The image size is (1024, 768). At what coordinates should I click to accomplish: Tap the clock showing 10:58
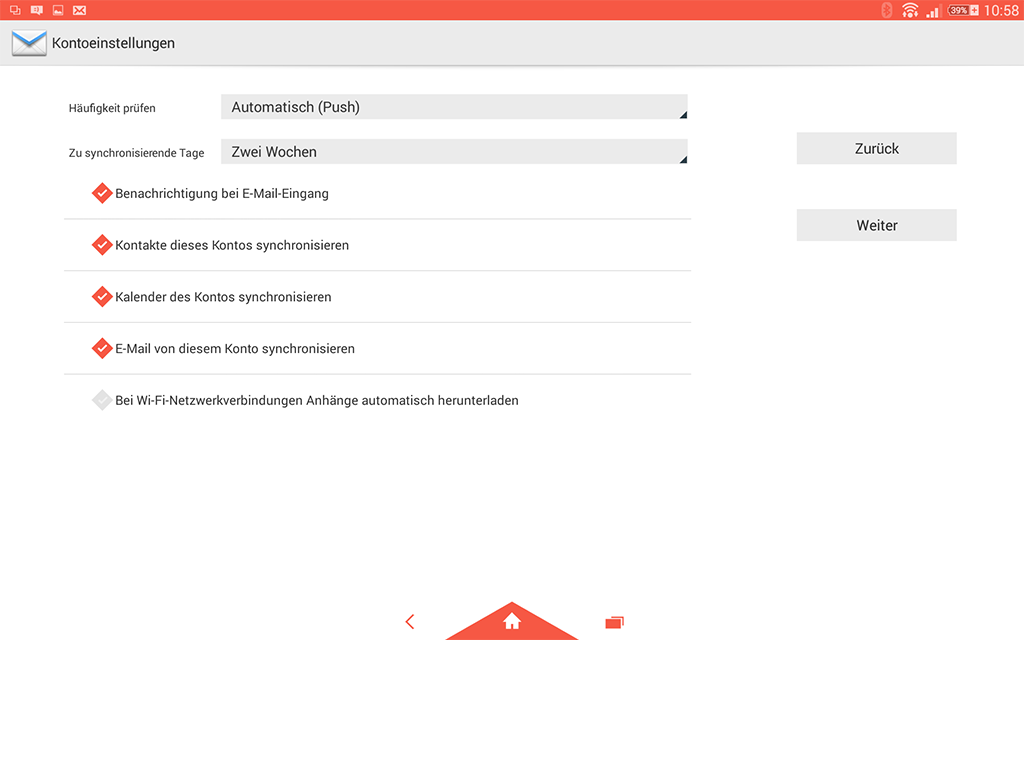(1001, 10)
